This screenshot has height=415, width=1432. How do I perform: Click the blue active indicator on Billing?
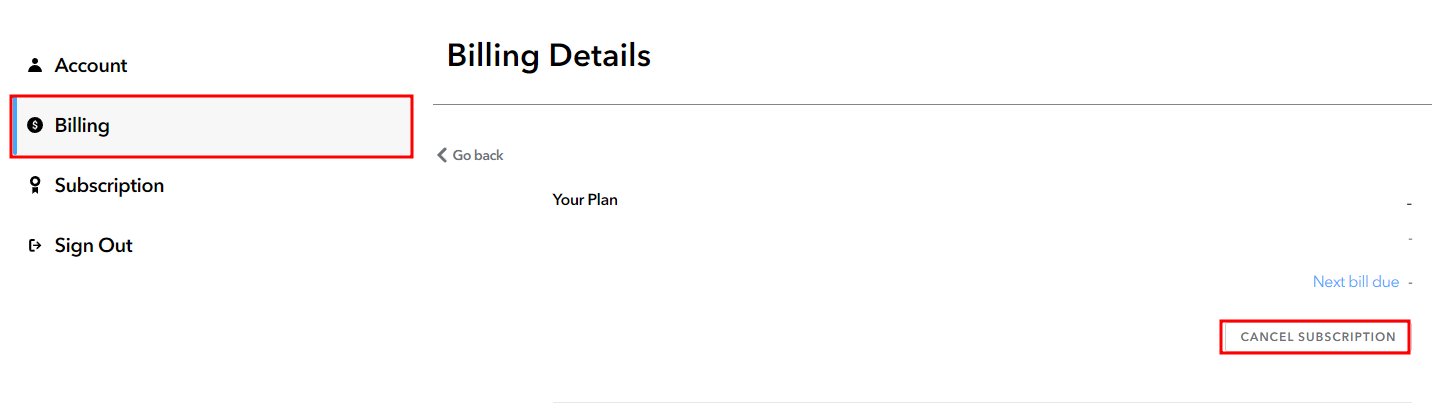(14, 126)
